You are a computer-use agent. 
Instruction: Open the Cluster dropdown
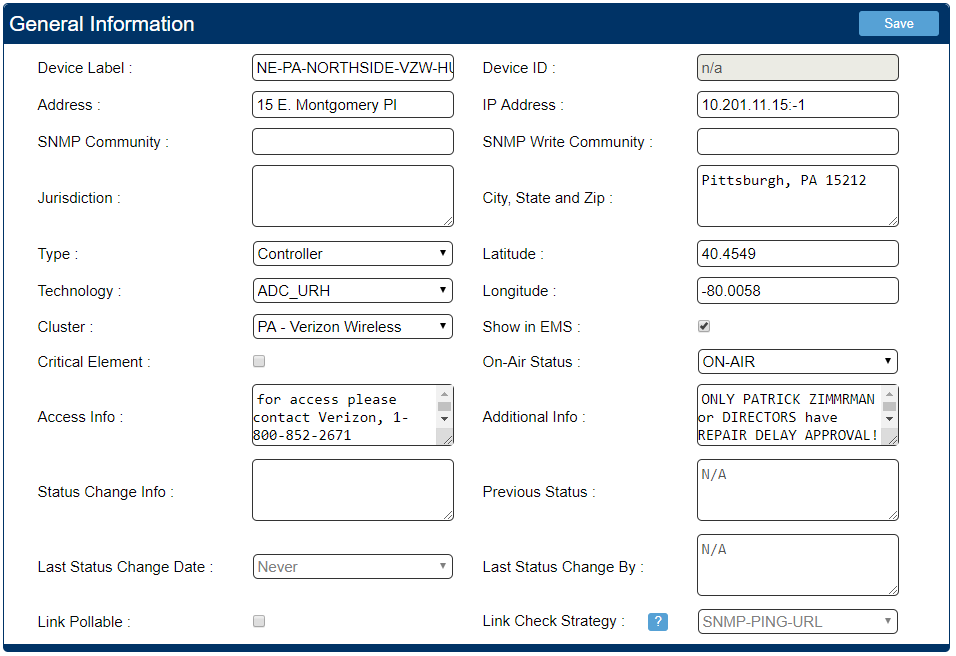coord(352,327)
